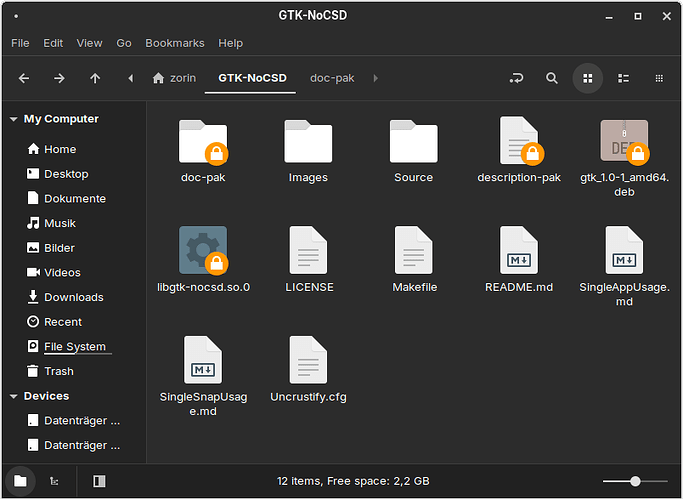Go up to the parent folder
683x499 pixels.
pos(95,78)
